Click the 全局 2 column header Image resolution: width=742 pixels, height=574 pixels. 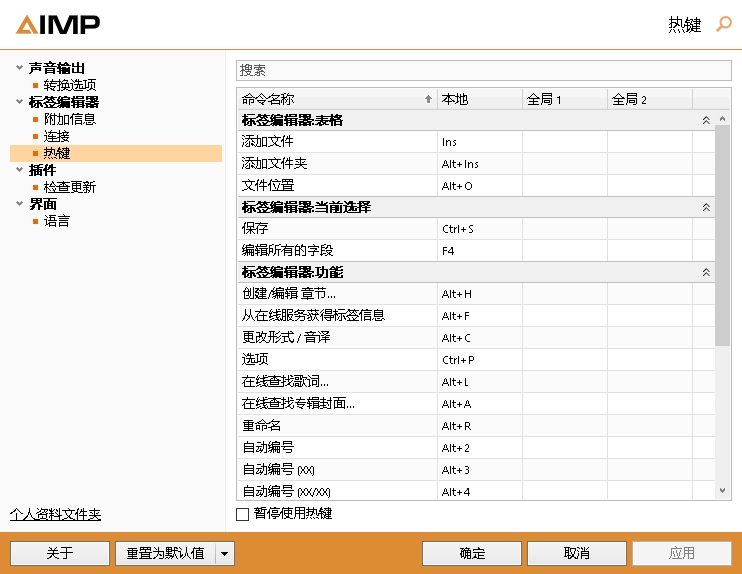650,99
